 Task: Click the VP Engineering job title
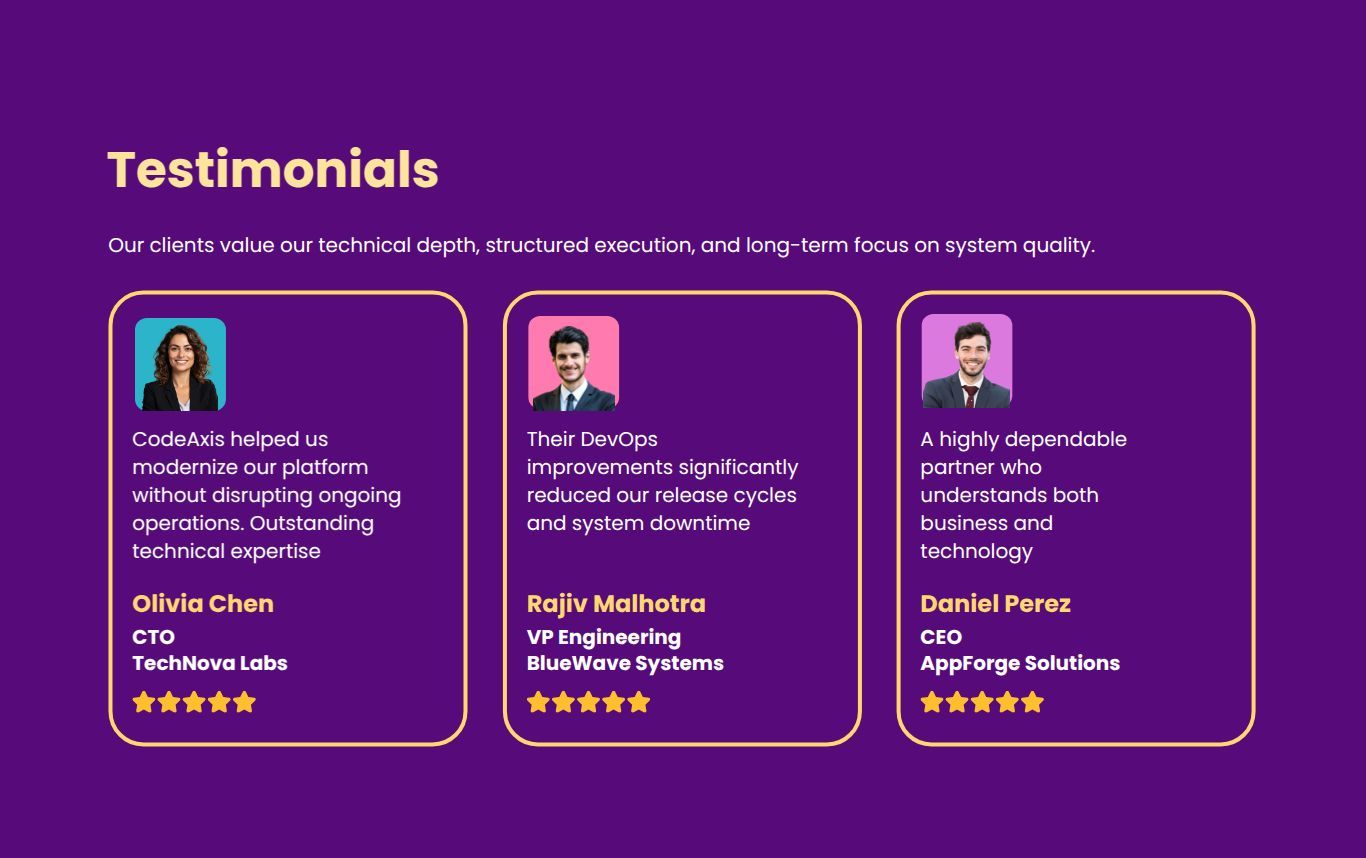(604, 637)
